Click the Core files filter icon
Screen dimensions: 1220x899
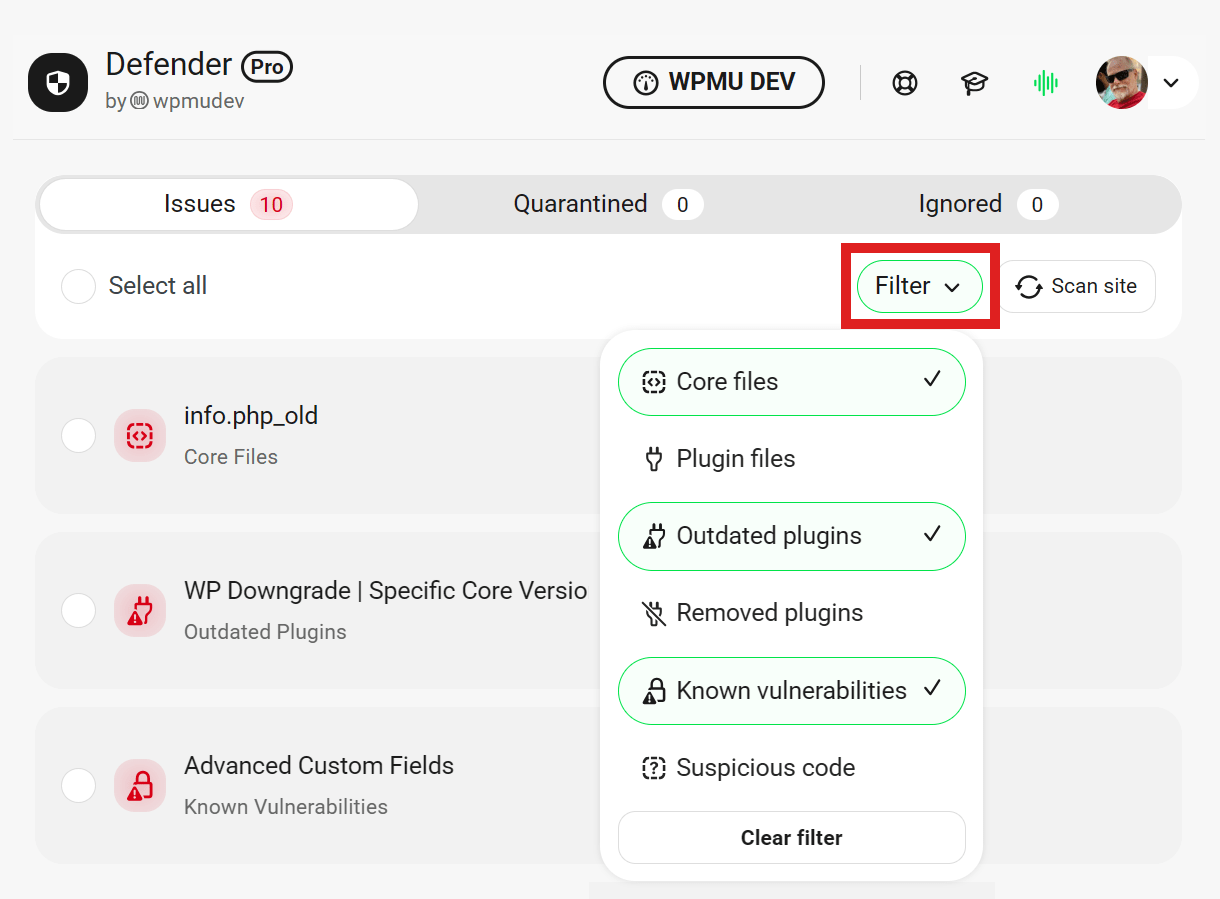click(x=653, y=382)
